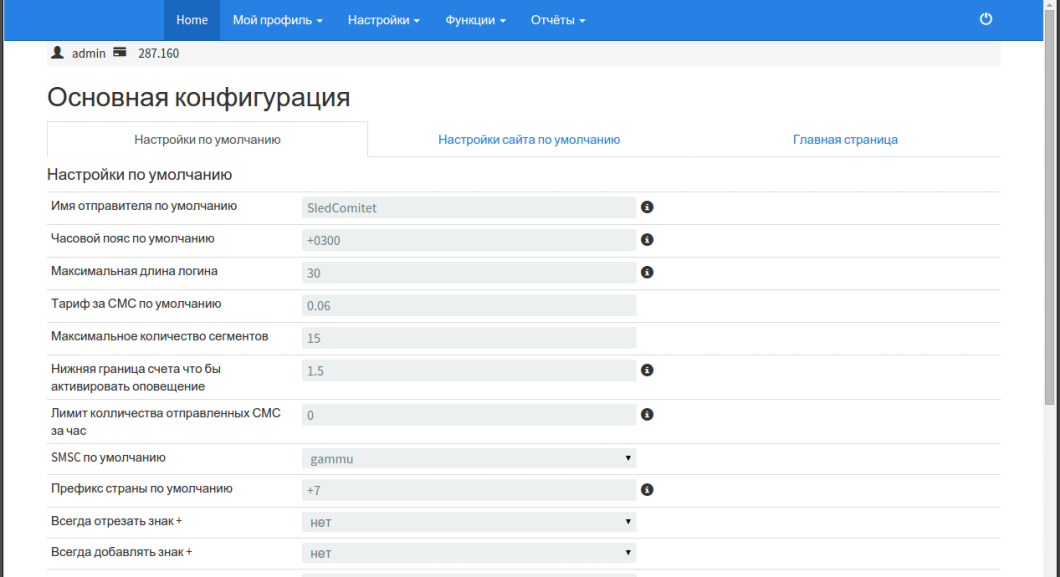The width and height of the screenshot is (1060, 577).
Task: Click label 'Всегда добавлять знак +'
Action: (x=122, y=552)
